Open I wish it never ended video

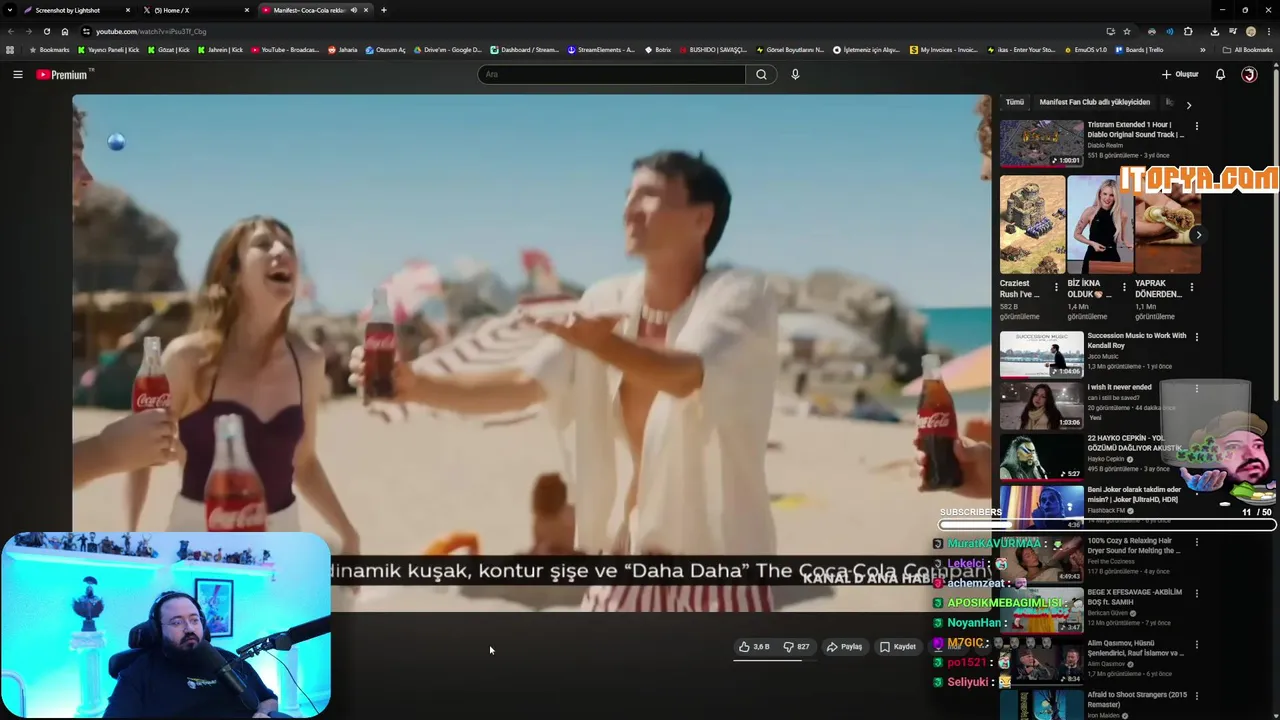(x=1119, y=387)
